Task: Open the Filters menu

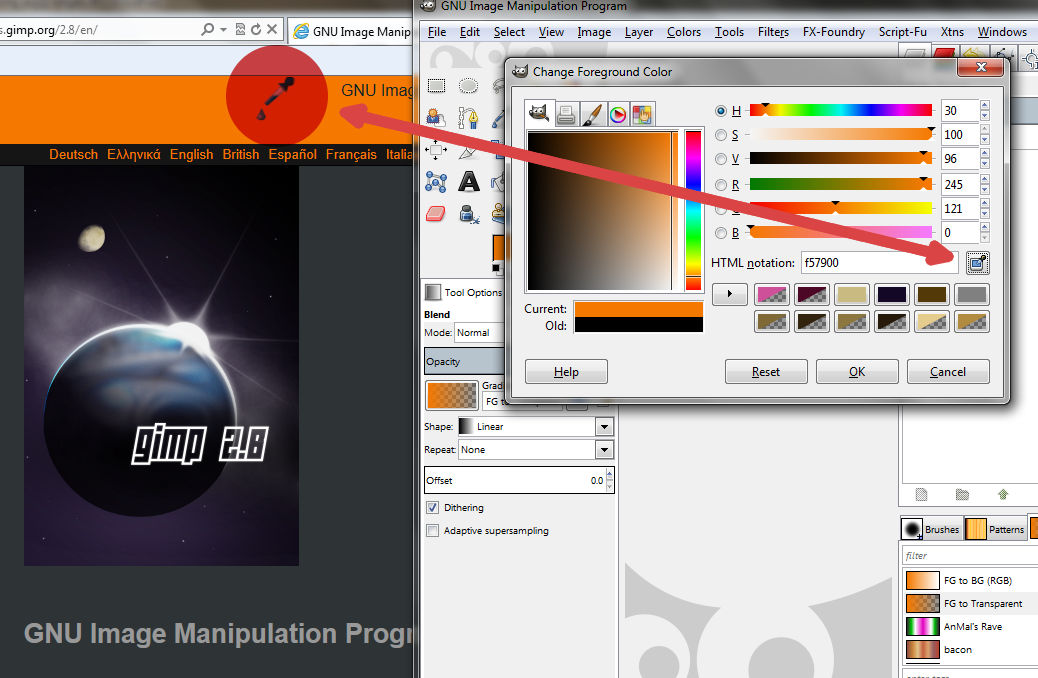Action: [773, 32]
